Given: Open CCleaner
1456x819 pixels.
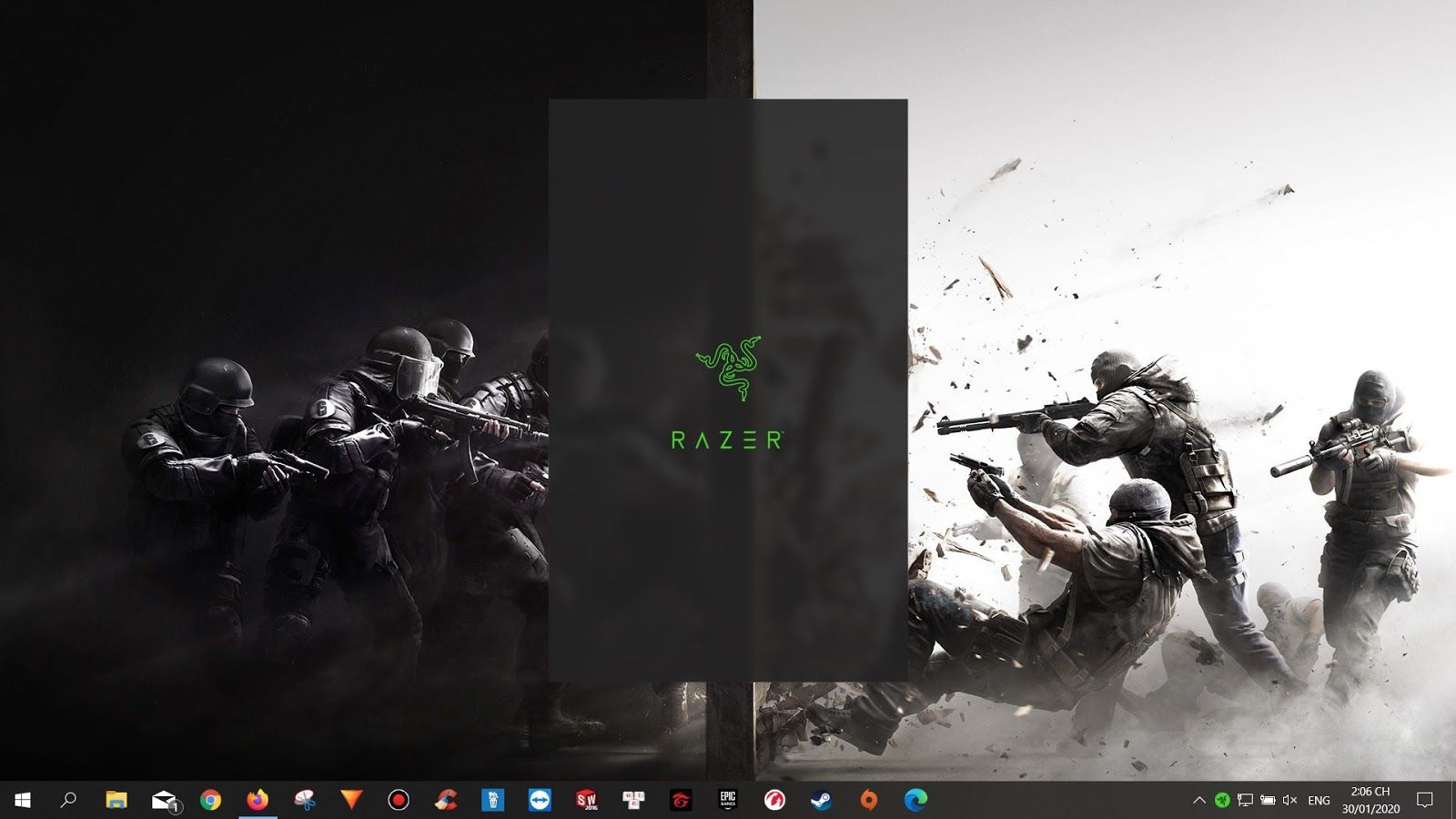Looking at the screenshot, I should 448,802.
